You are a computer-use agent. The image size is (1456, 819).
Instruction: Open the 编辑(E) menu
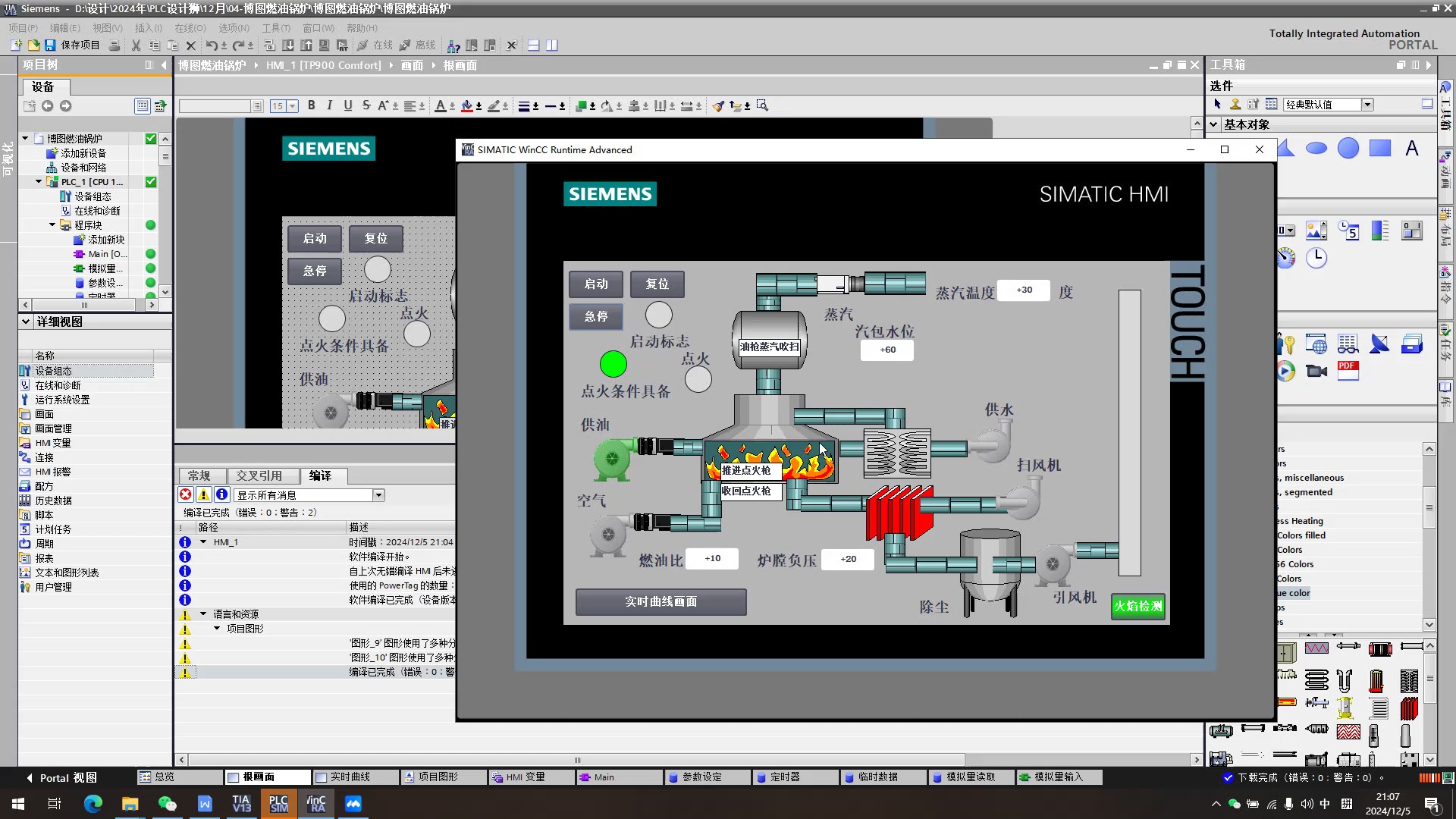pyautogui.click(x=64, y=28)
